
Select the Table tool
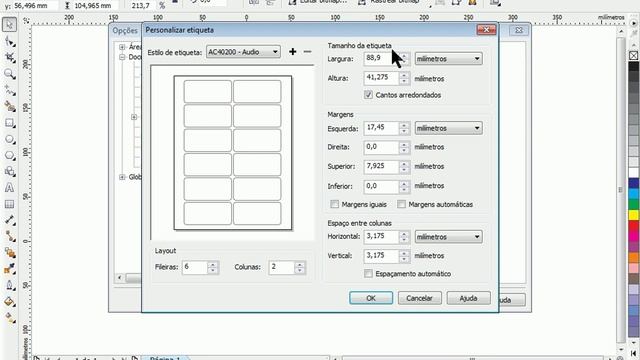9,204
